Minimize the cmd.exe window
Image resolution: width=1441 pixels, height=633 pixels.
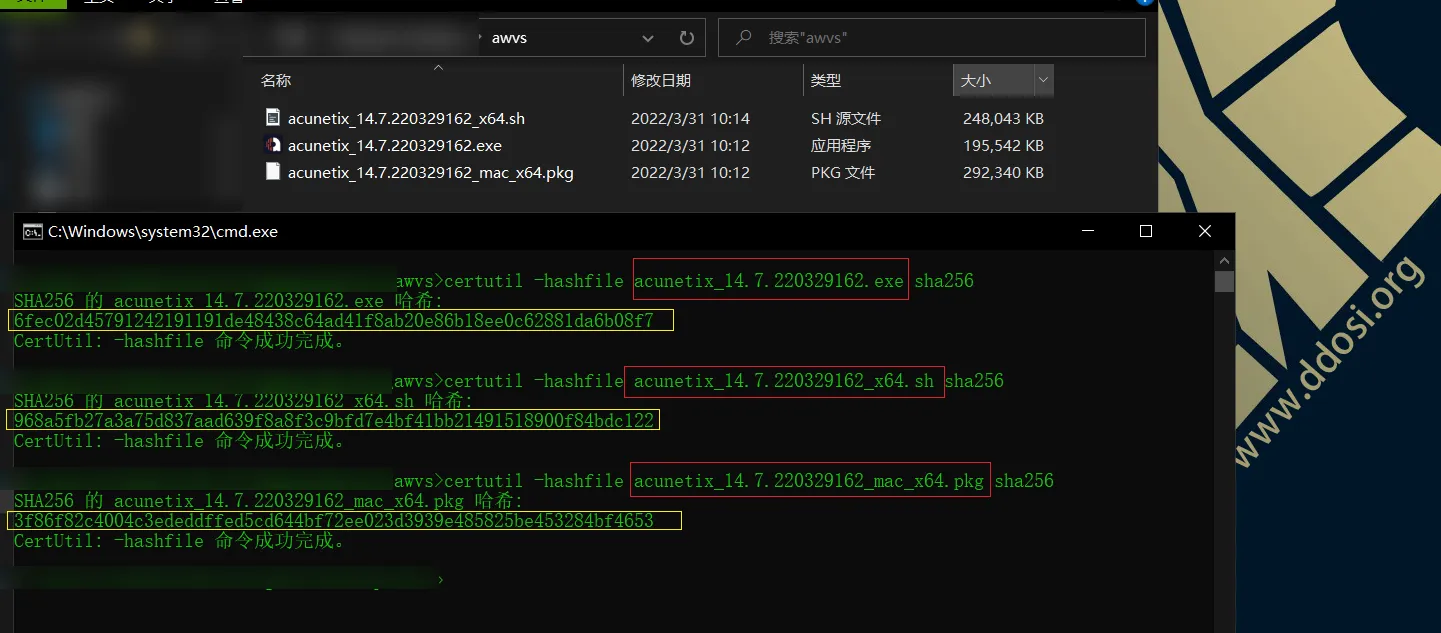1088,231
